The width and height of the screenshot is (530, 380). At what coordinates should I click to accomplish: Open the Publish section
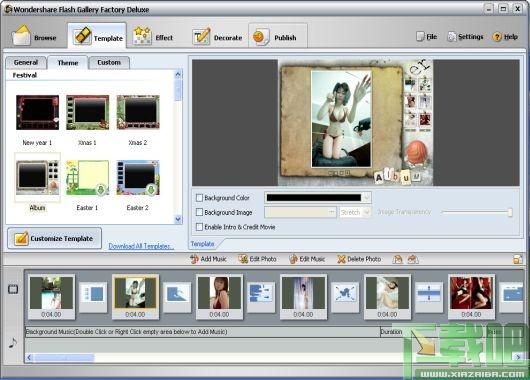point(278,36)
